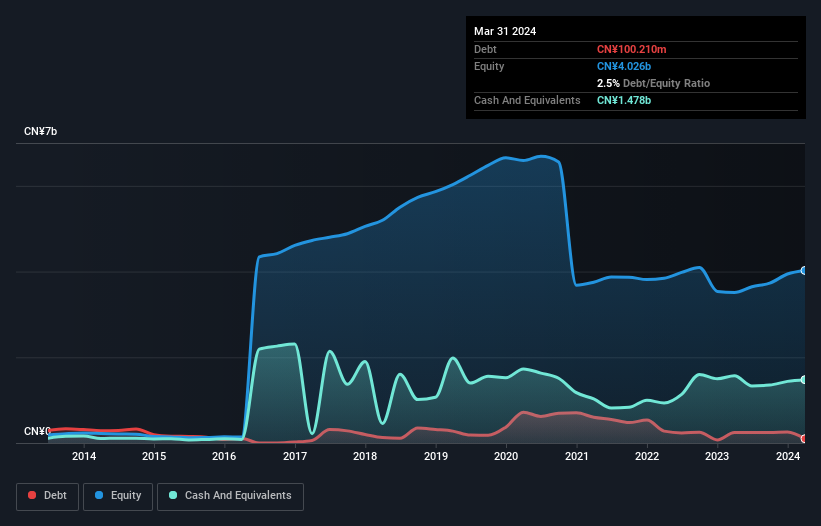Screen dimensions: 821x526
Task: Click the 2024 x-axis label
Action: (x=788, y=456)
